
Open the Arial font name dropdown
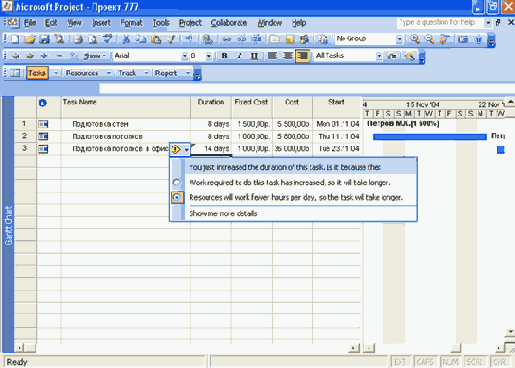pyautogui.click(x=184, y=56)
